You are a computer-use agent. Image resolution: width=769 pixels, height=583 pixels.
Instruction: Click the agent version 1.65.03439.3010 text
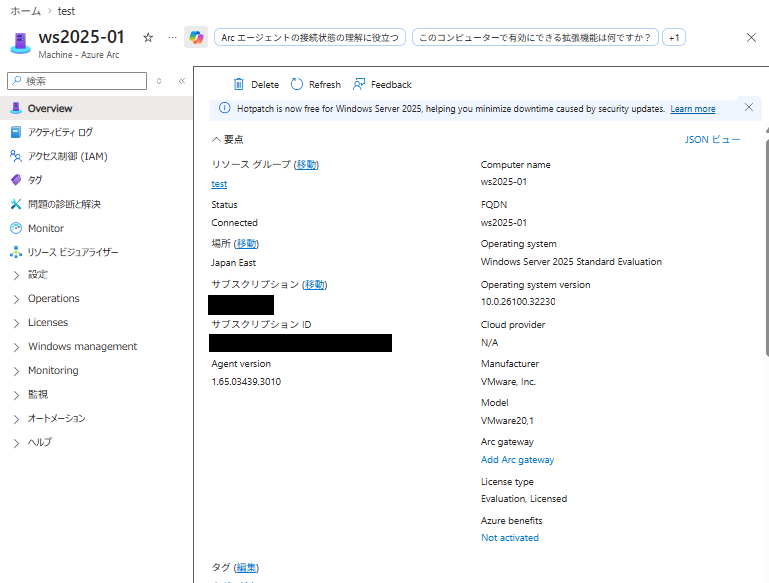click(246, 381)
